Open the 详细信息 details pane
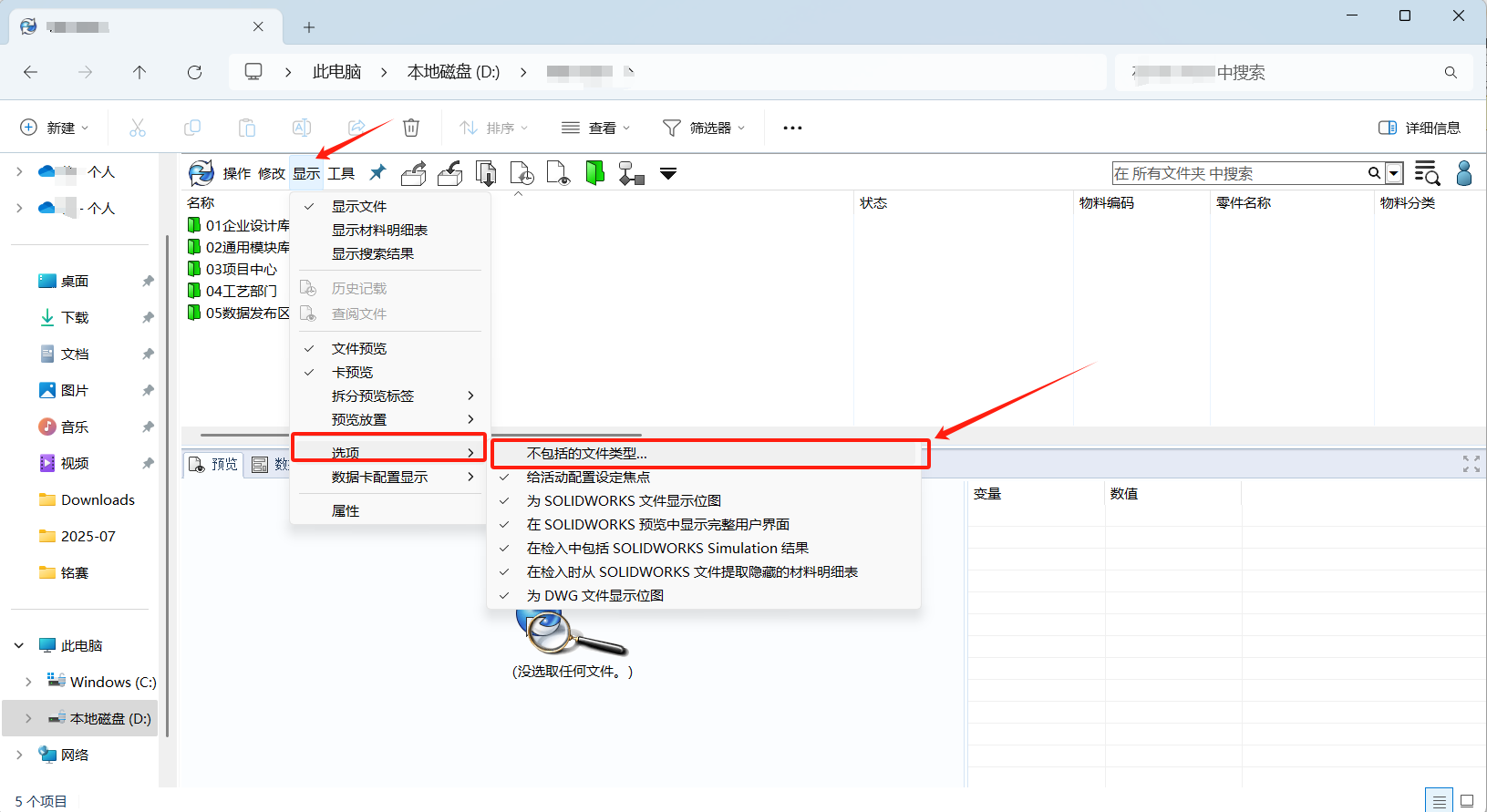The width and height of the screenshot is (1487, 812). 1420,128
